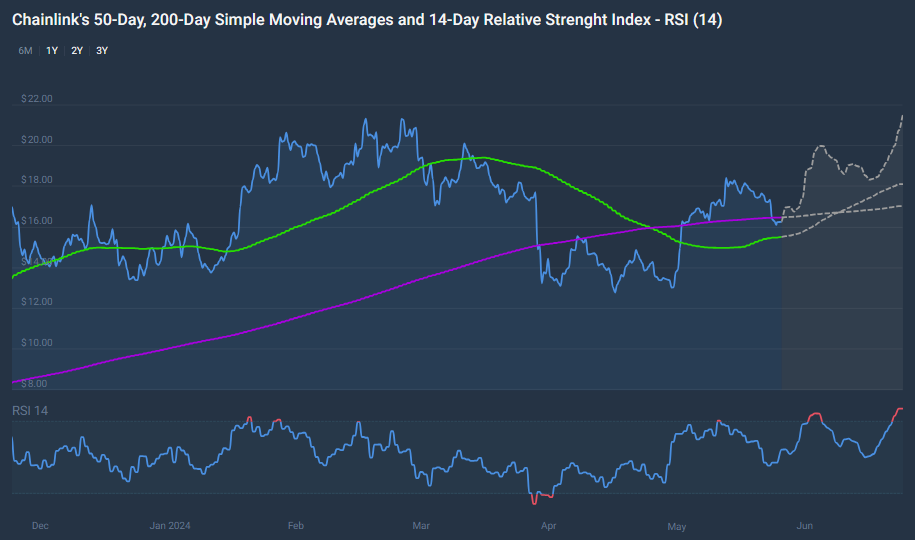Click the Apr x-axis label
This screenshot has height=540, width=915.
click(x=547, y=525)
